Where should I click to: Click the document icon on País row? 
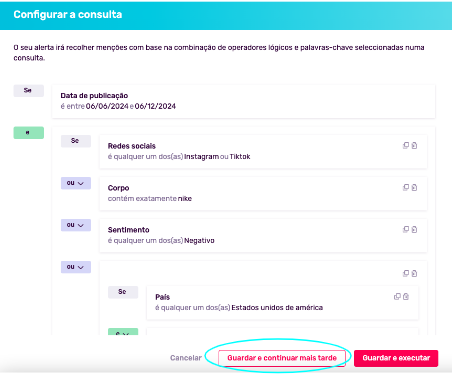tap(406, 297)
